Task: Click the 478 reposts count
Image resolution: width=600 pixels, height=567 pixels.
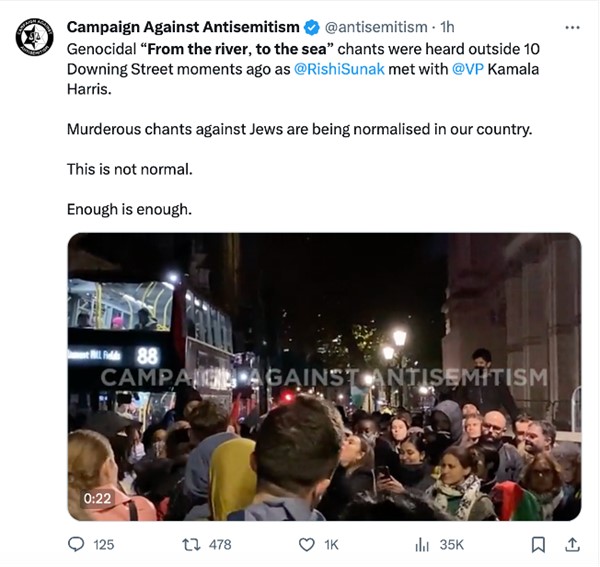Action: [x=218, y=545]
